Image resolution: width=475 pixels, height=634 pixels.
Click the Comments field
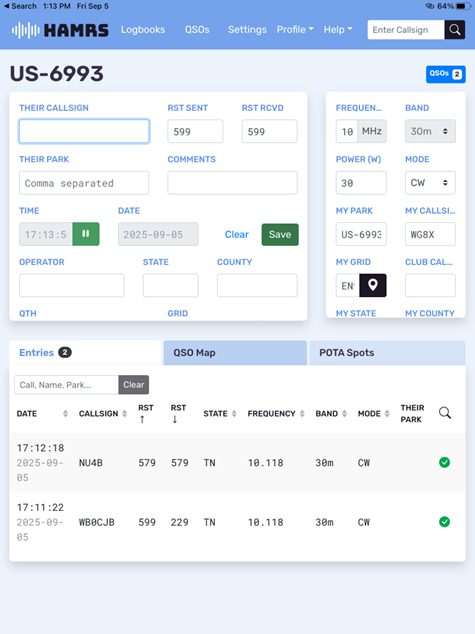[x=232, y=182]
